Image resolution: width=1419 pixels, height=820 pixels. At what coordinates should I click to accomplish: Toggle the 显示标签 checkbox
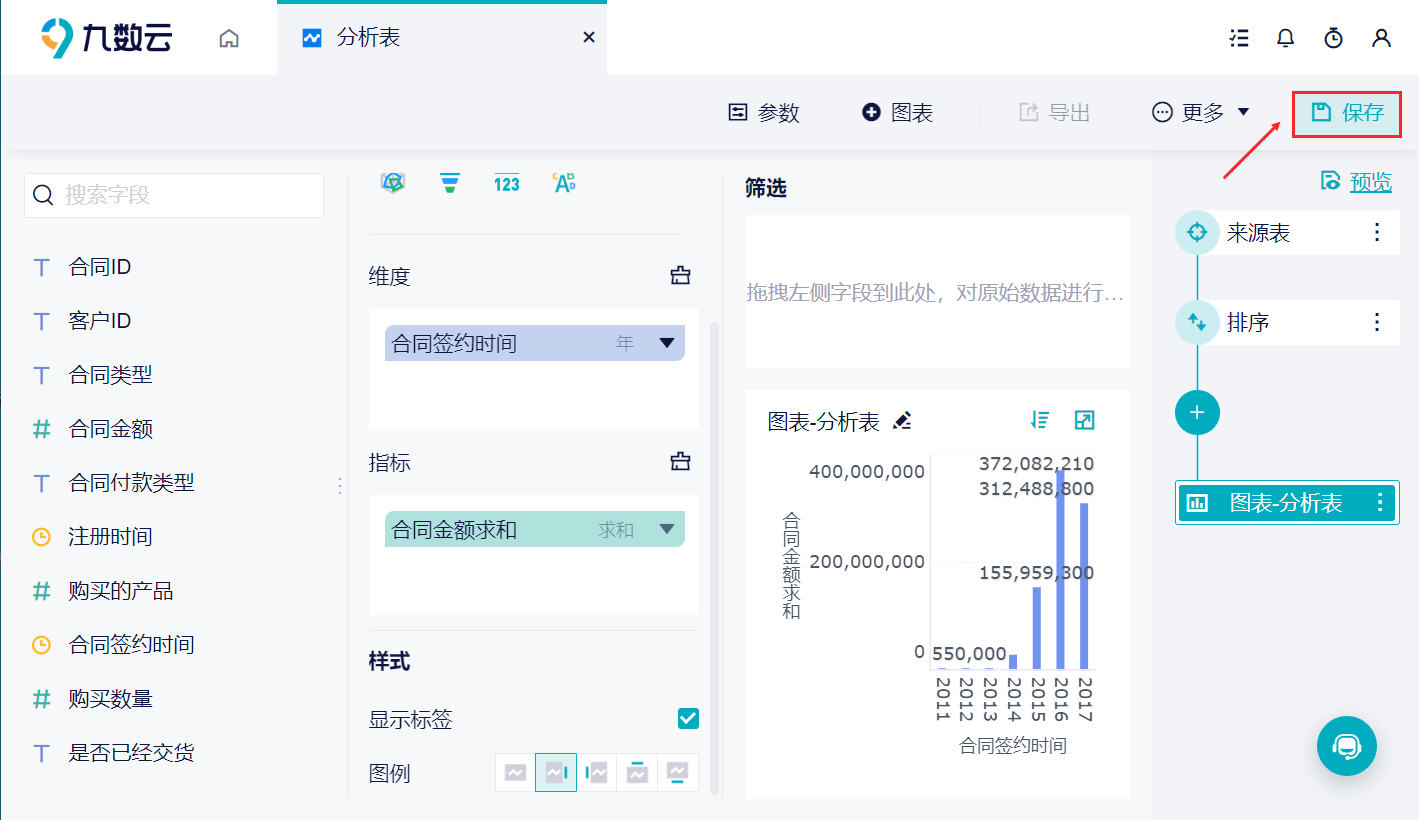click(687, 718)
